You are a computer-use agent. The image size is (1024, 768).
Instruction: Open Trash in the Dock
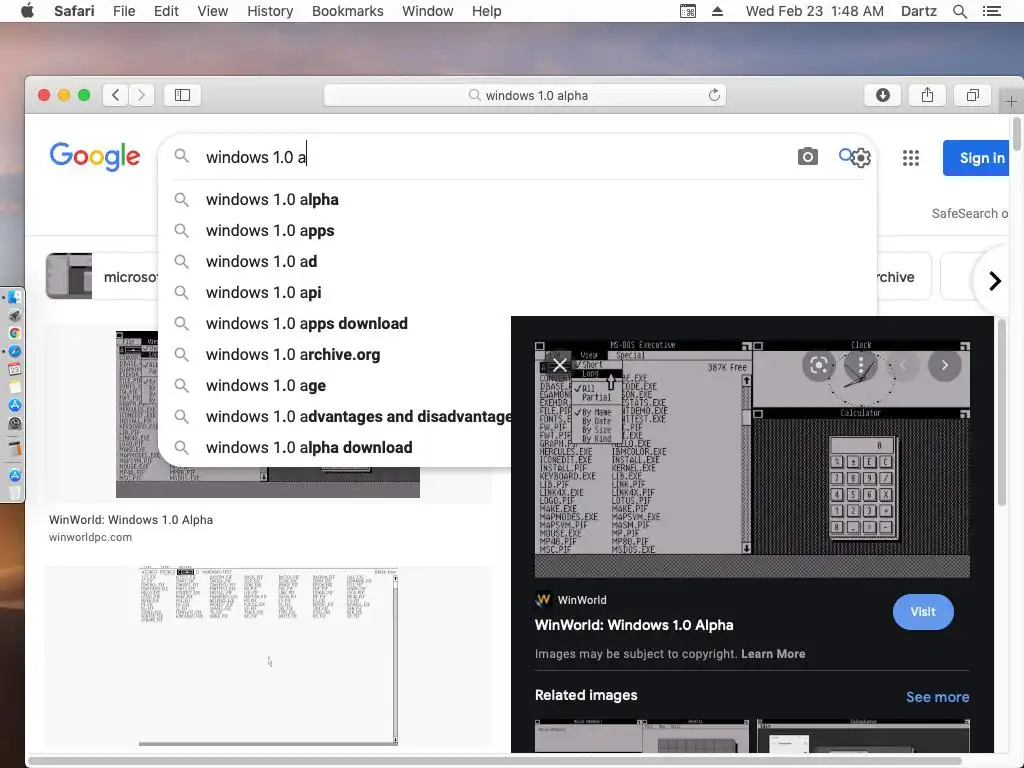14,493
